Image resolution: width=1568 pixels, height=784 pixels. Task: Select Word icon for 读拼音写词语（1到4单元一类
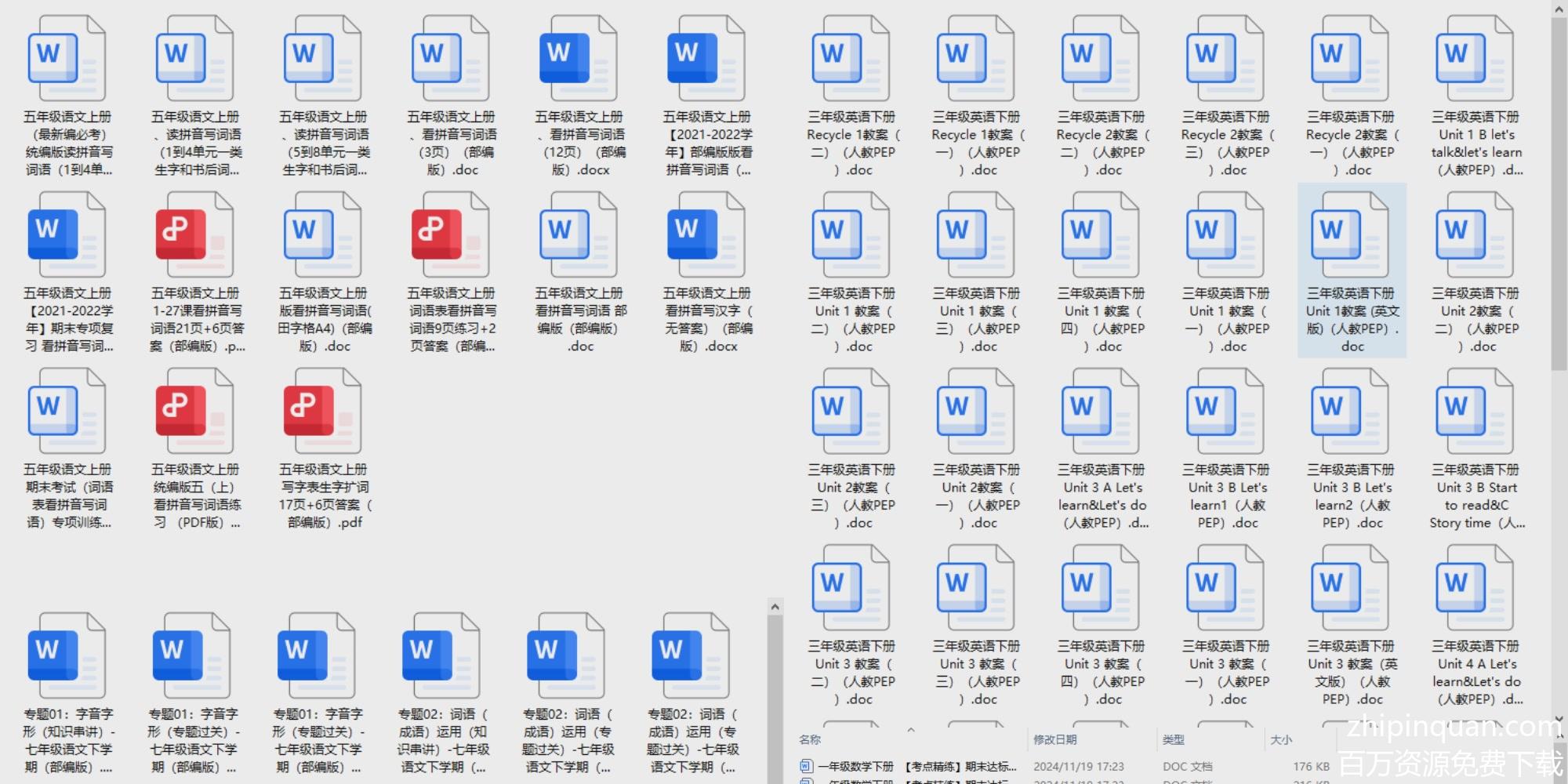click(194, 60)
